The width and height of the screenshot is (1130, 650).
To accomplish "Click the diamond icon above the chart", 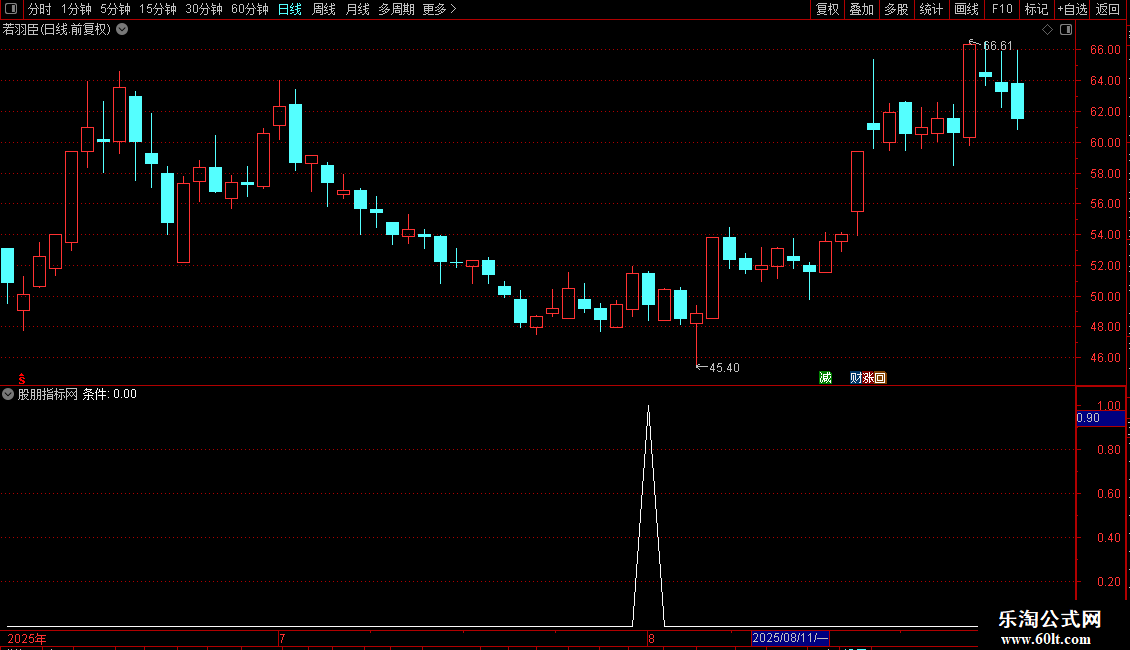I will point(1048,30).
